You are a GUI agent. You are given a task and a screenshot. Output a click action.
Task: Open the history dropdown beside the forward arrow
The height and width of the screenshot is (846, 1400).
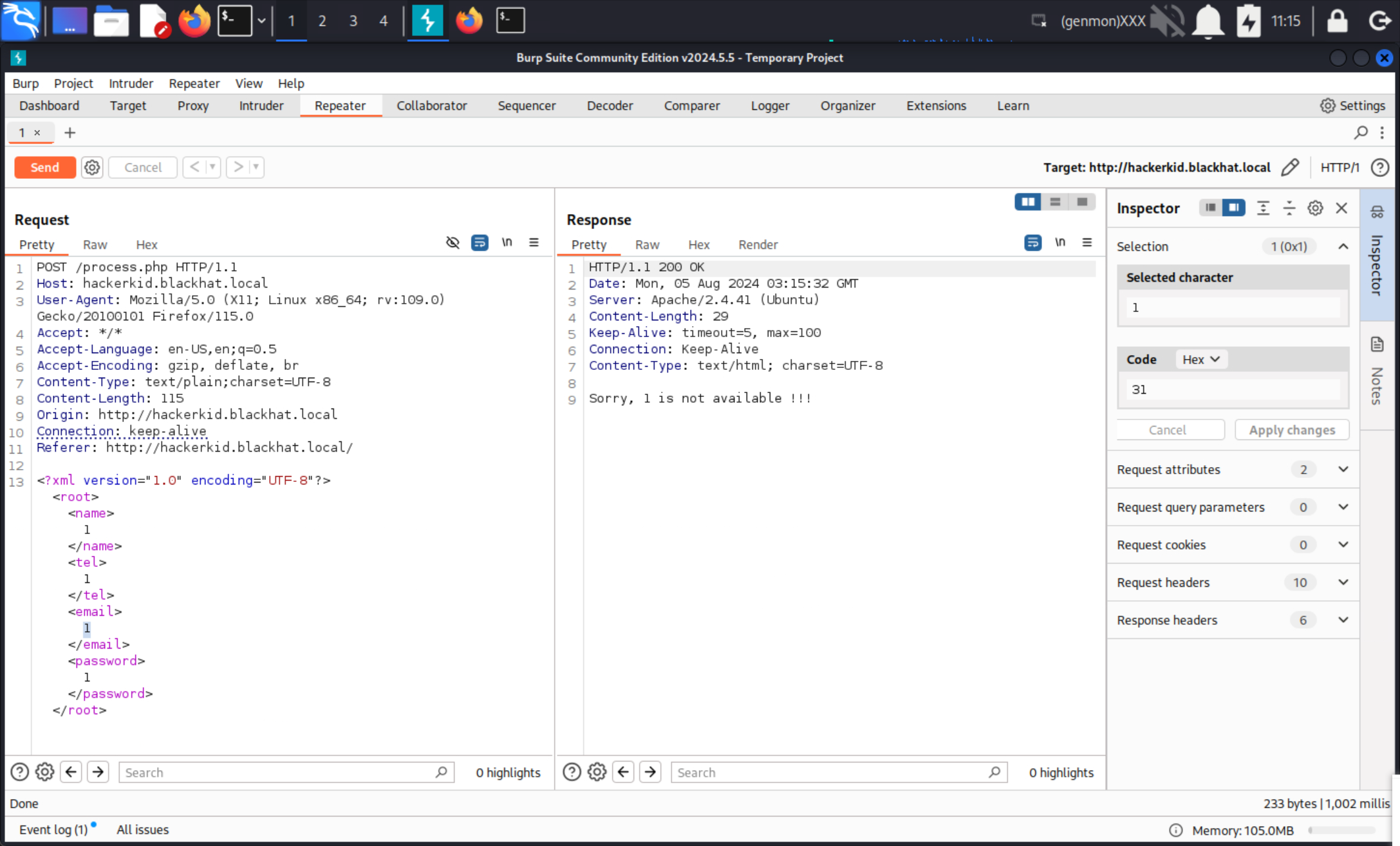click(x=256, y=167)
